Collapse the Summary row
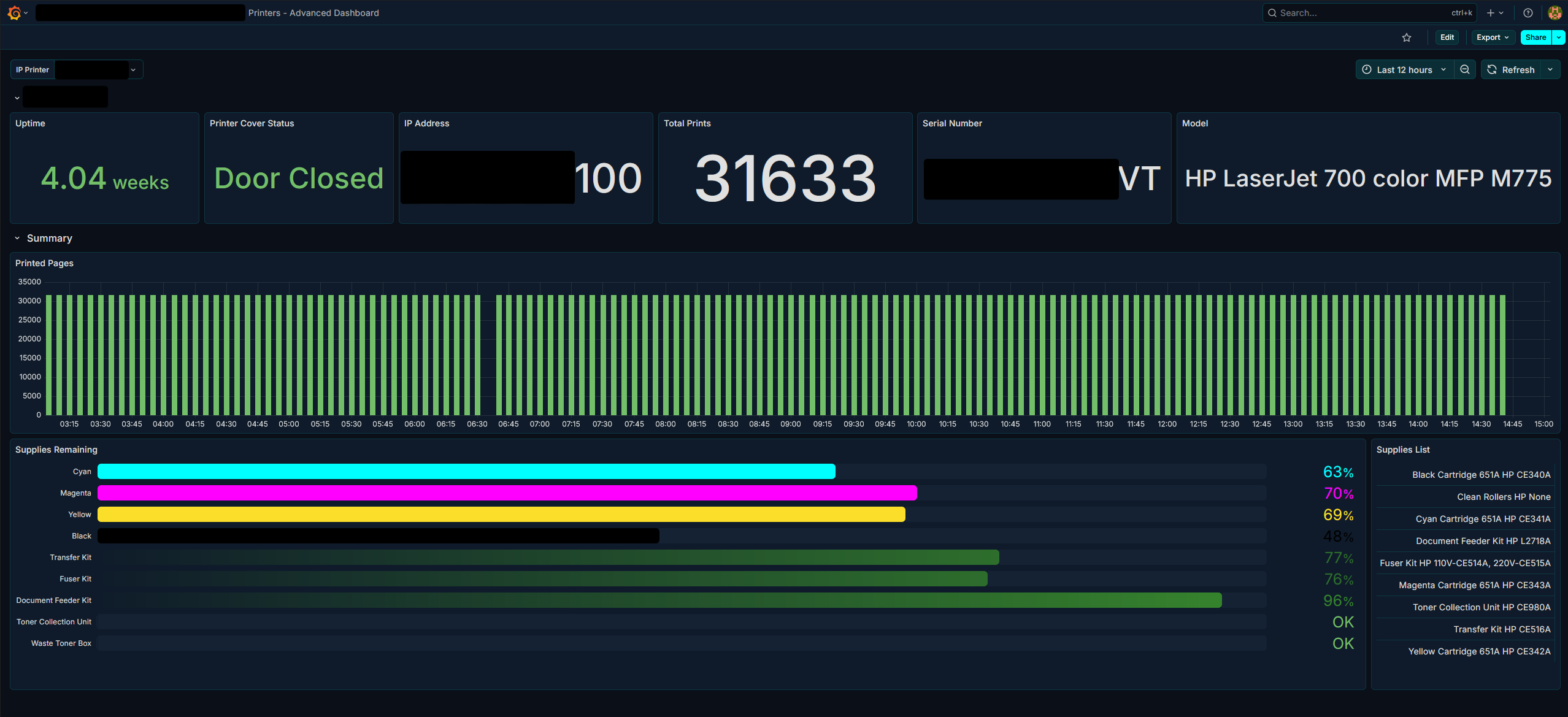 (x=18, y=238)
